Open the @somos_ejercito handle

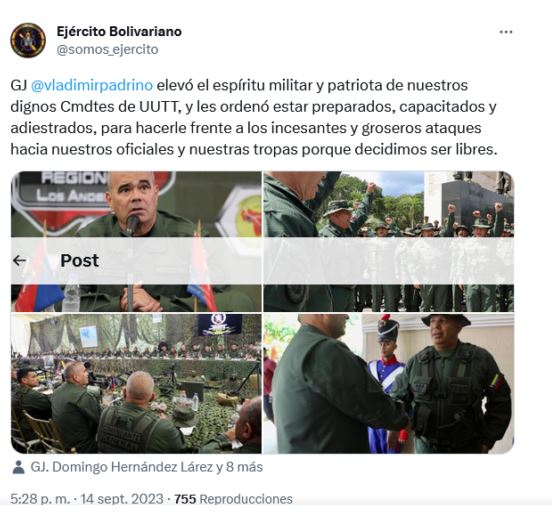pyautogui.click(x=107, y=49)
